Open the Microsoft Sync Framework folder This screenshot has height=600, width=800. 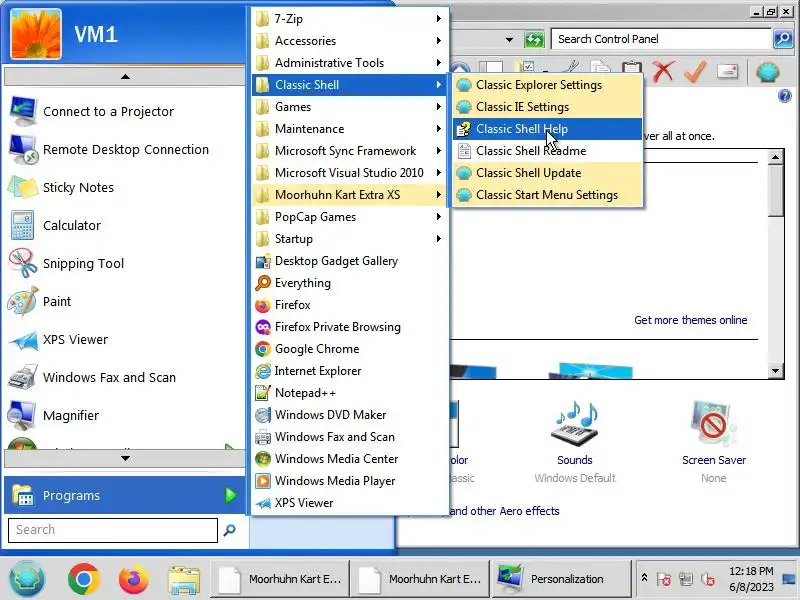point(349,151)
